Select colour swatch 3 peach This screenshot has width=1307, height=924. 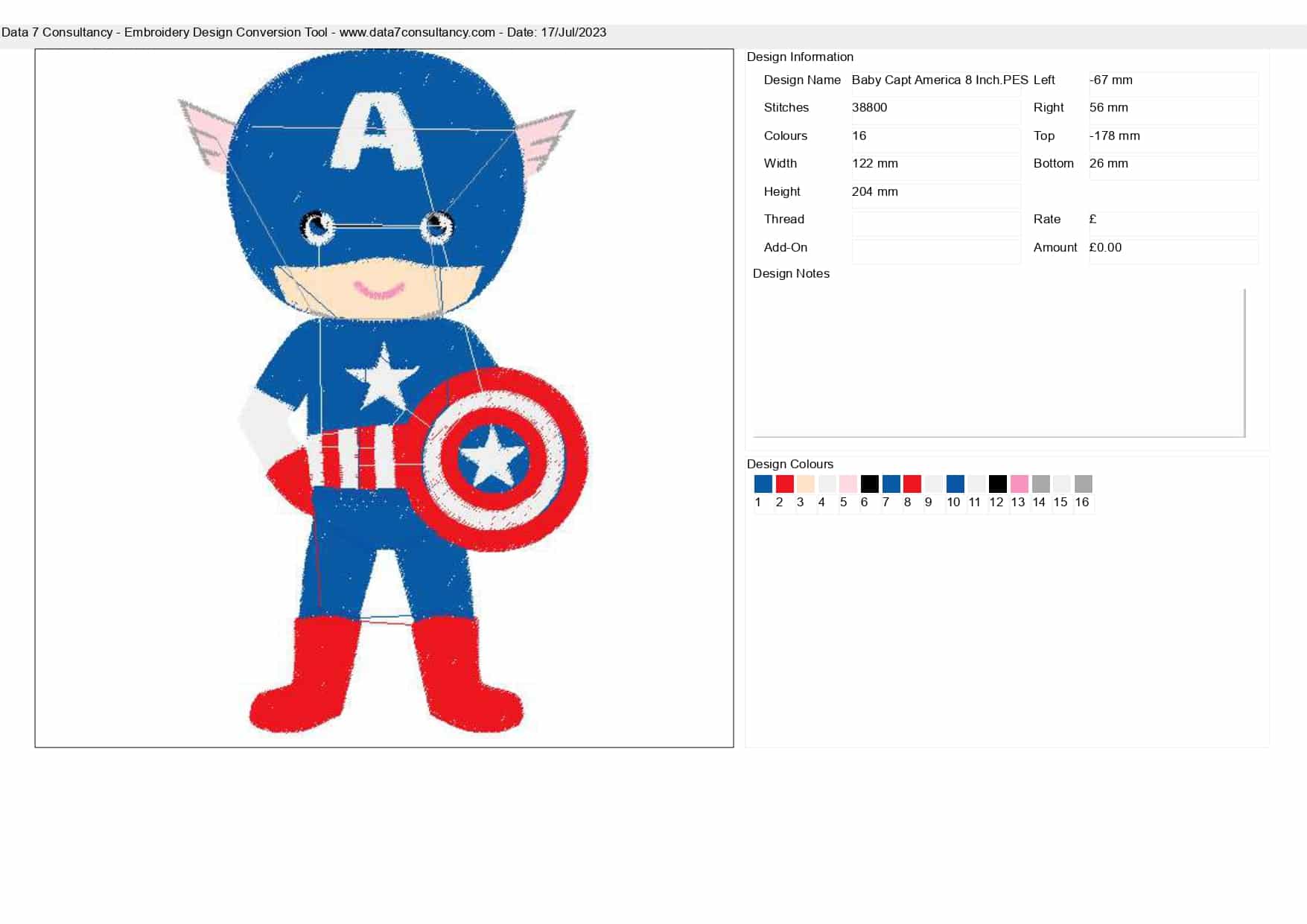tap(805, 484)
